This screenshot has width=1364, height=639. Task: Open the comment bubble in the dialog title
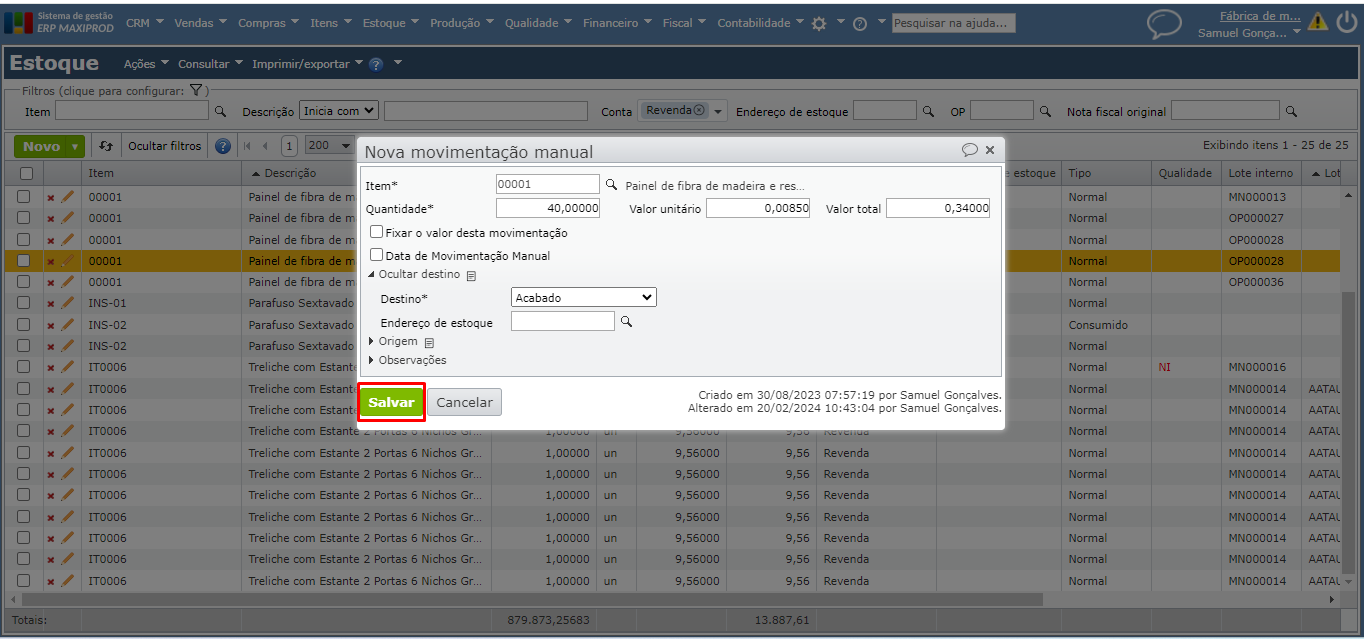tap(969, 150)
